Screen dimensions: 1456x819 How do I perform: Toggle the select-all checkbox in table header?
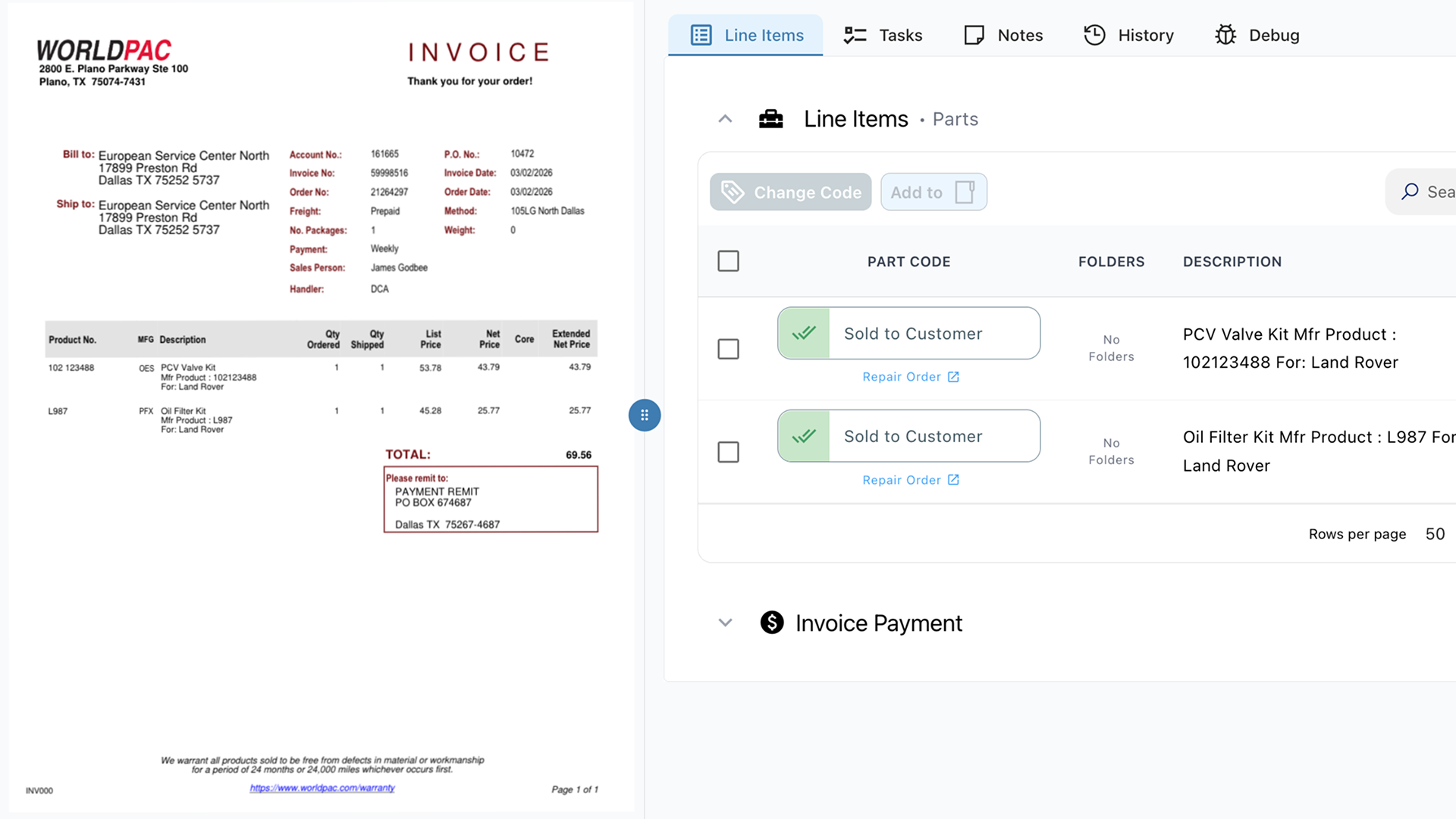(x=727, y=260)
